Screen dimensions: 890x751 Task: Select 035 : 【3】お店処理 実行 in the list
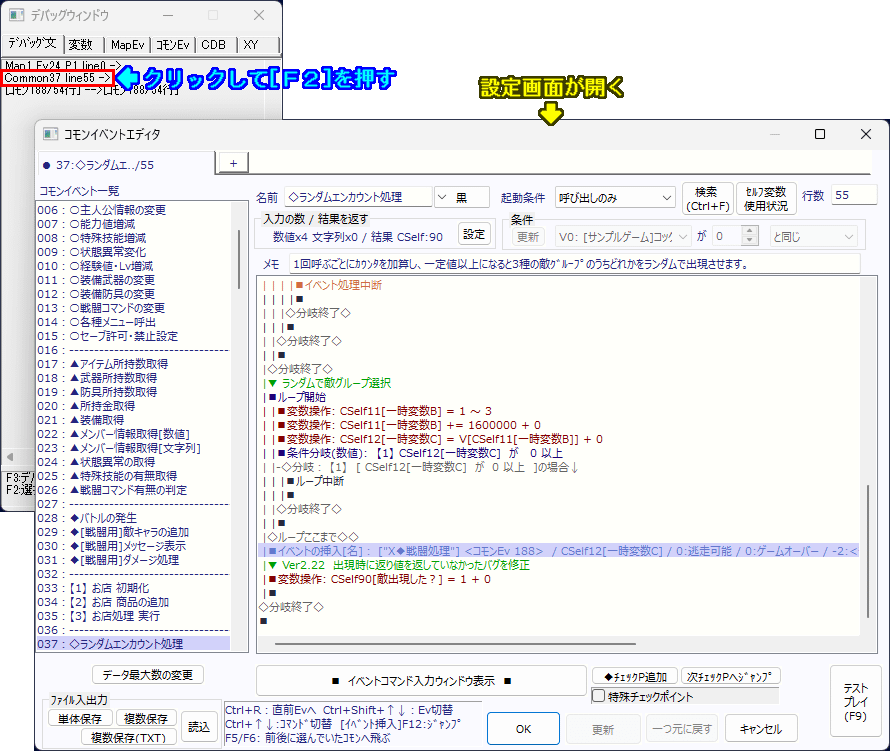134,616
